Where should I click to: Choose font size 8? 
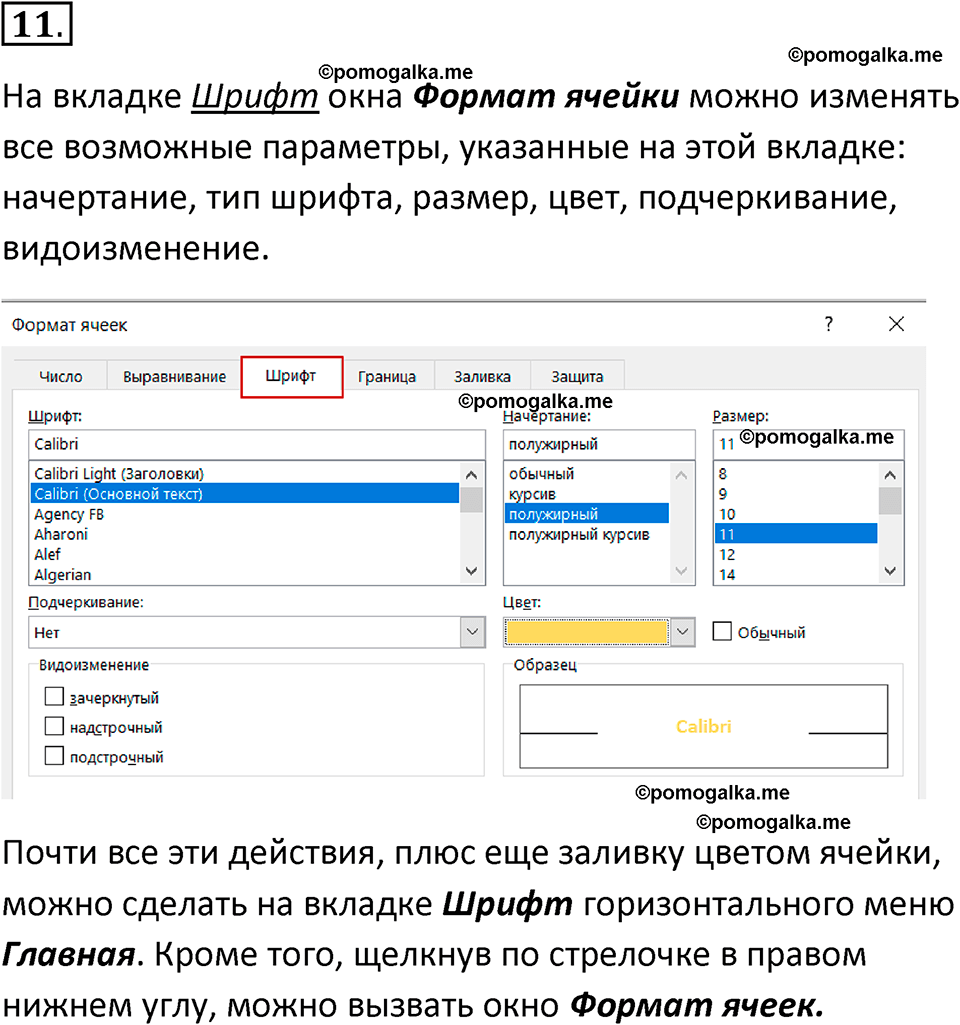click(x=796, y=473)
